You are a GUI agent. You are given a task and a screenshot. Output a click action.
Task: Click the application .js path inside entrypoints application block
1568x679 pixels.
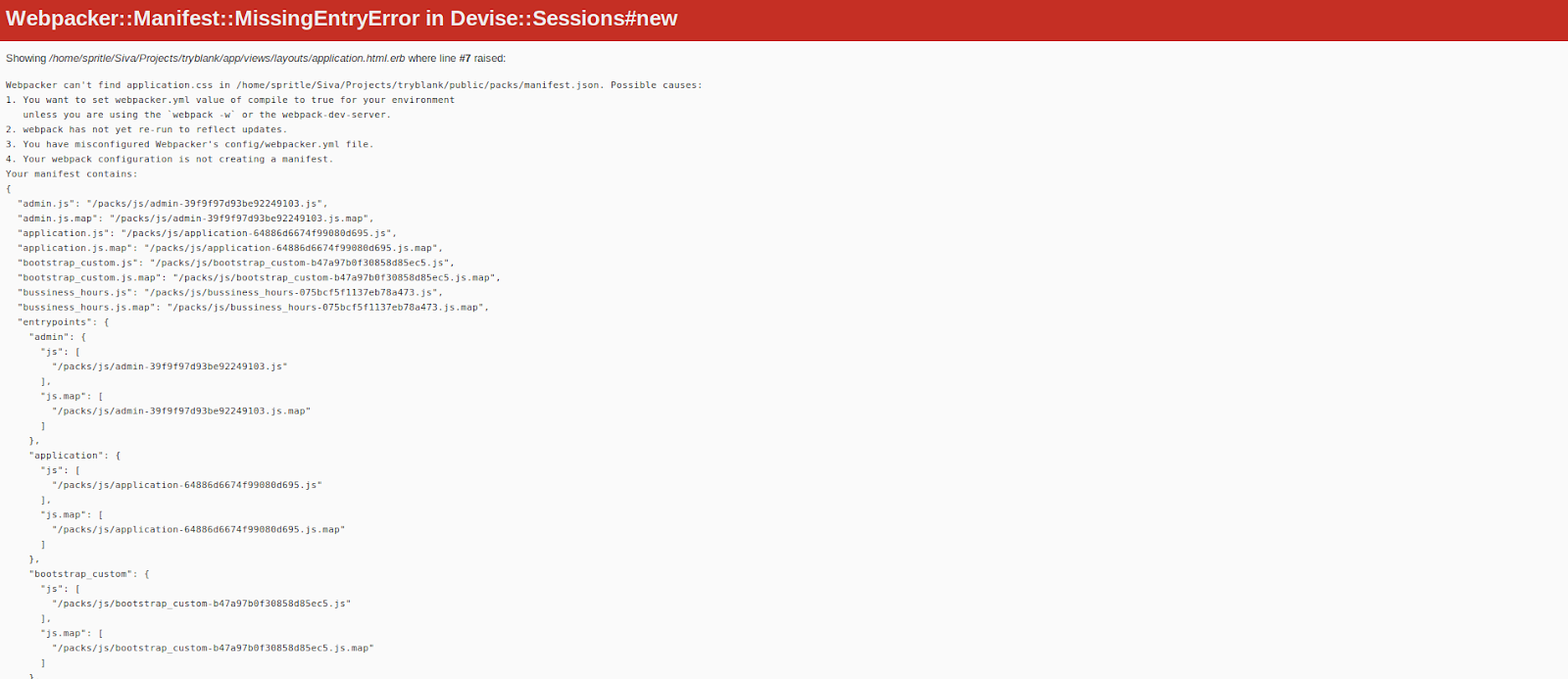[x=187, y=485]
